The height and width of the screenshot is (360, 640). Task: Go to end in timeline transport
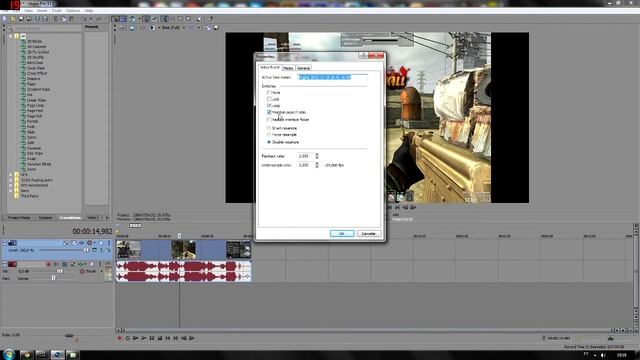tap(176, 338)
